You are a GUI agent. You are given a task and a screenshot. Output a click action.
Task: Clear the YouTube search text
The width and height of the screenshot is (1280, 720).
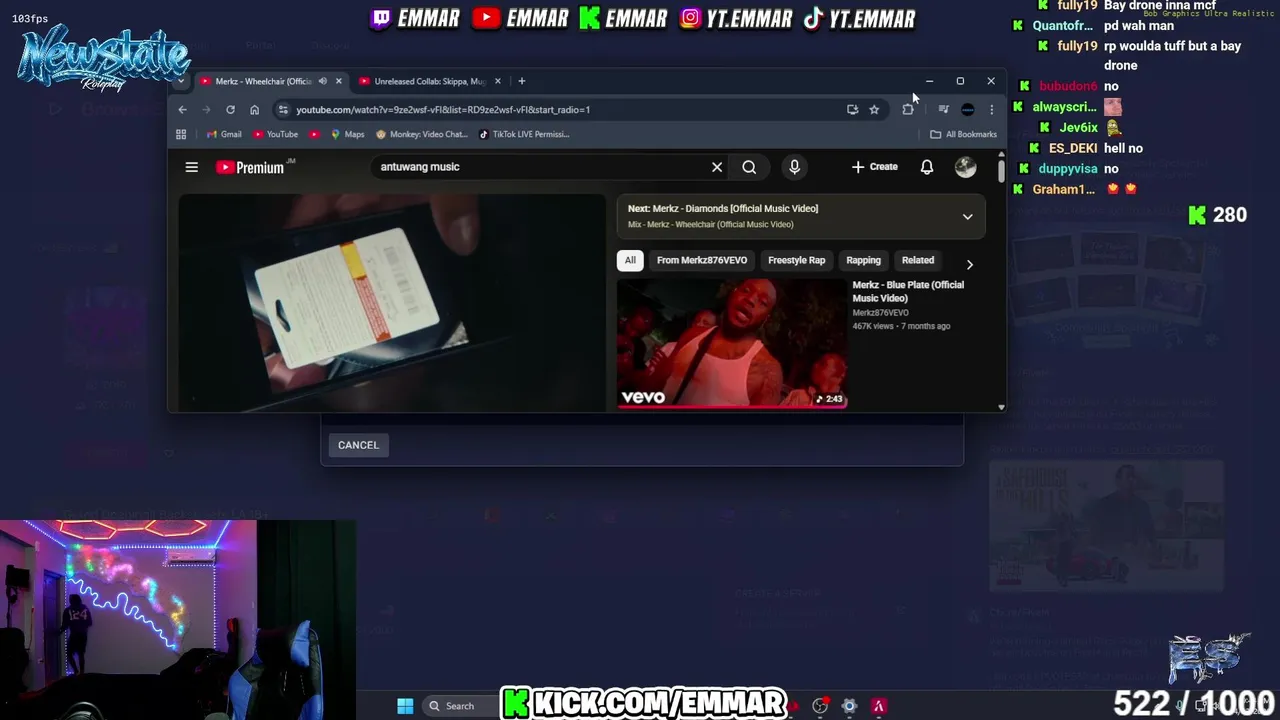tap(717, 167)
